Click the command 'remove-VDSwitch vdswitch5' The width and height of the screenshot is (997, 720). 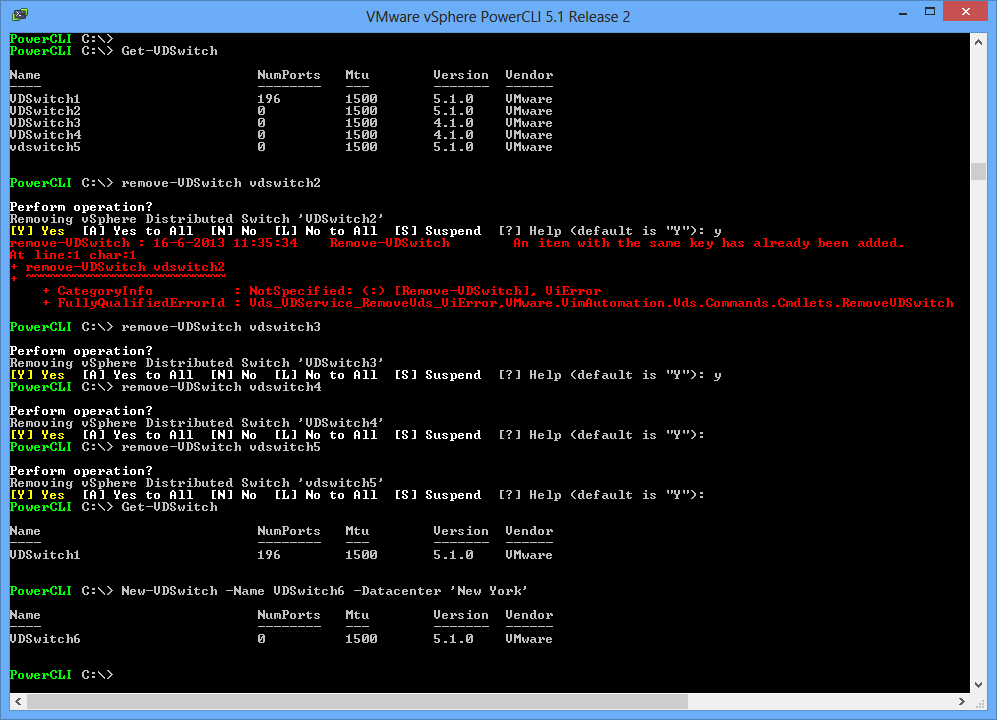tap(221, 447)
